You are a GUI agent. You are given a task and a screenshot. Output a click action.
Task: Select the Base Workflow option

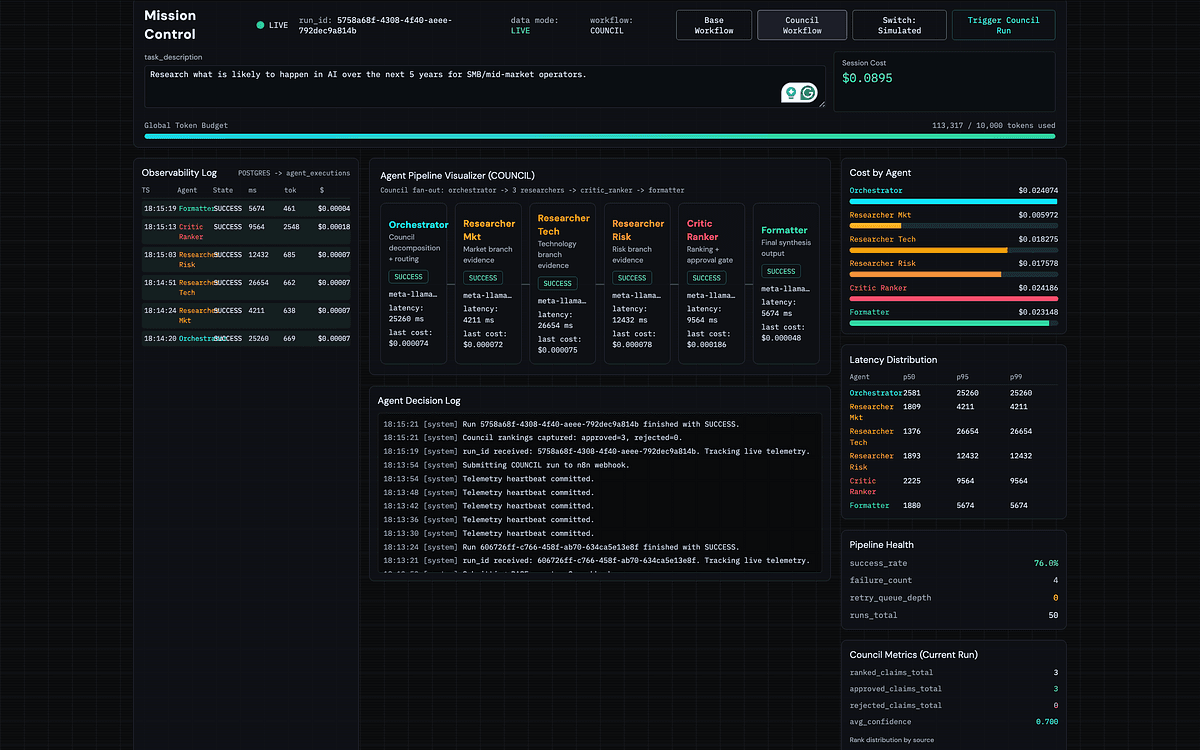(714, 25)
